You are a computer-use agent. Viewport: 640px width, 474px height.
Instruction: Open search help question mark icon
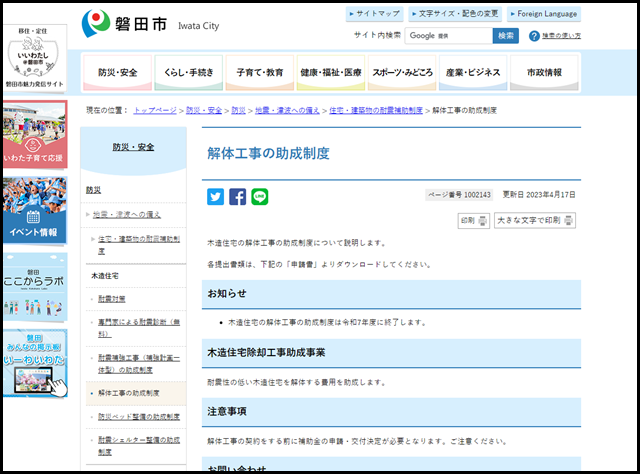tap(534, 36)
